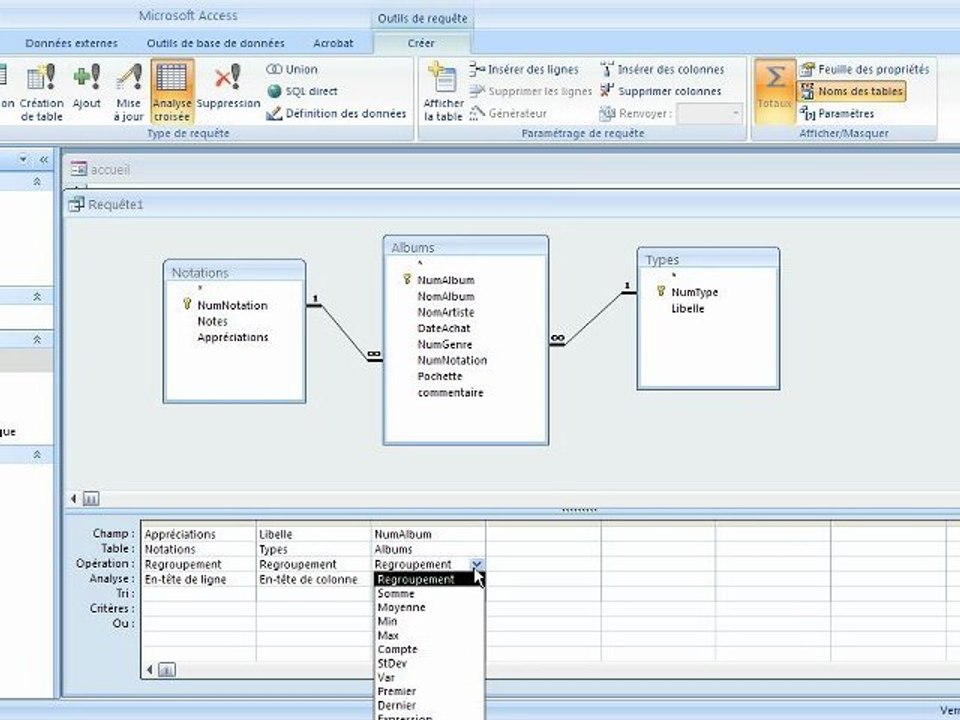Open the Générateur expression builder
The width and height of the screenshot is (960, 720).
coord(508,113)
